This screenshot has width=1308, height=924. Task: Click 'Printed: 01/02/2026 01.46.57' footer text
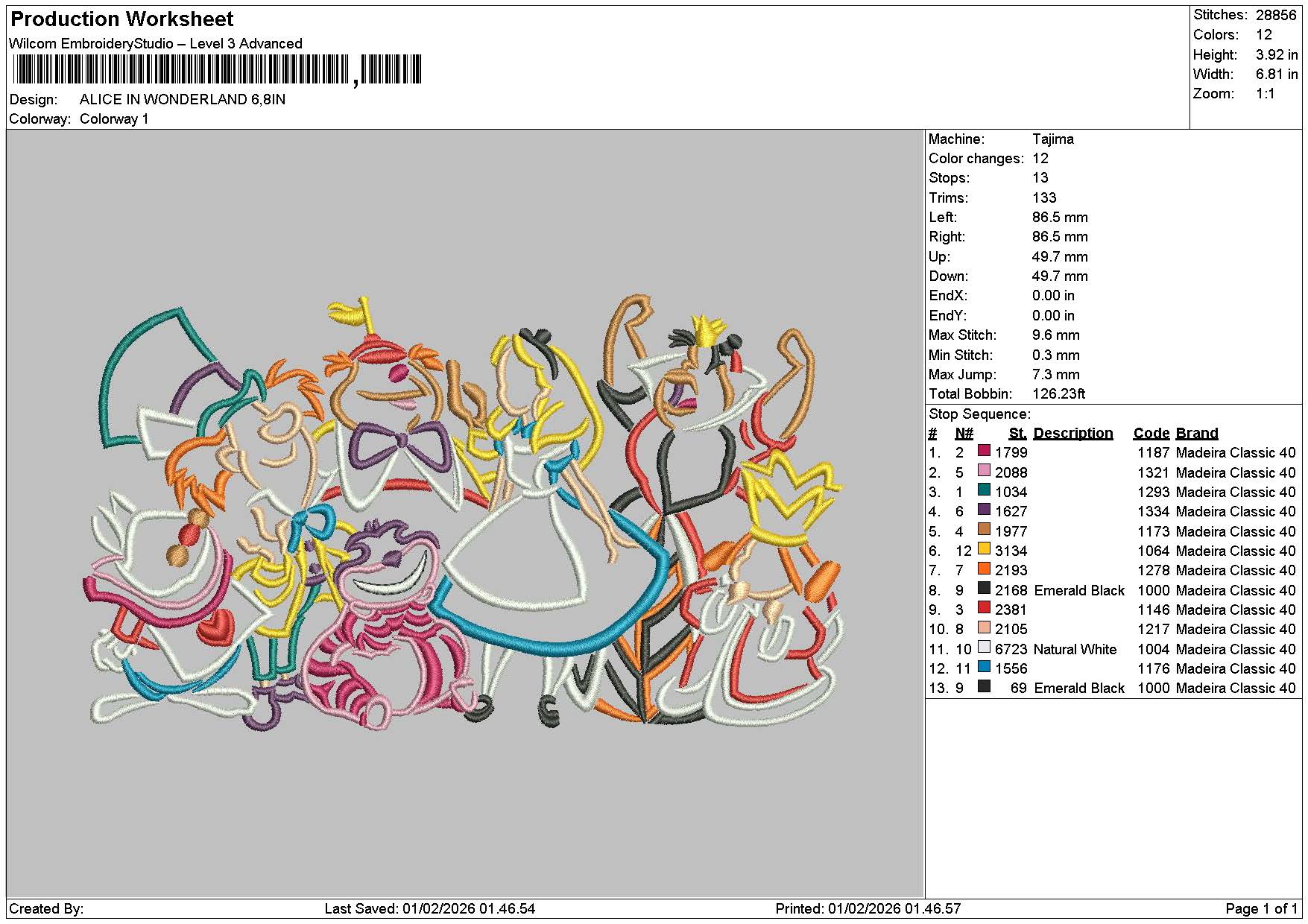pyautogui.click(x=868, y=909)
